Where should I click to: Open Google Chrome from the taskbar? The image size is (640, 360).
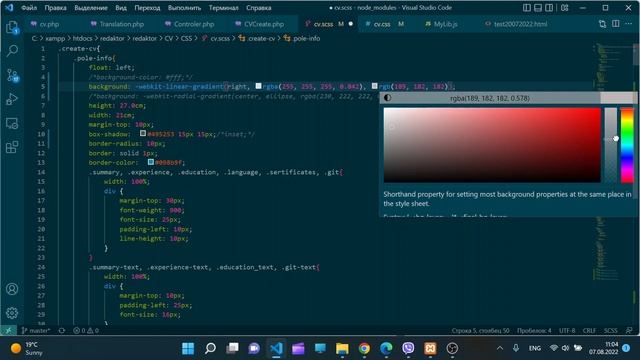(x=364, y=348)
